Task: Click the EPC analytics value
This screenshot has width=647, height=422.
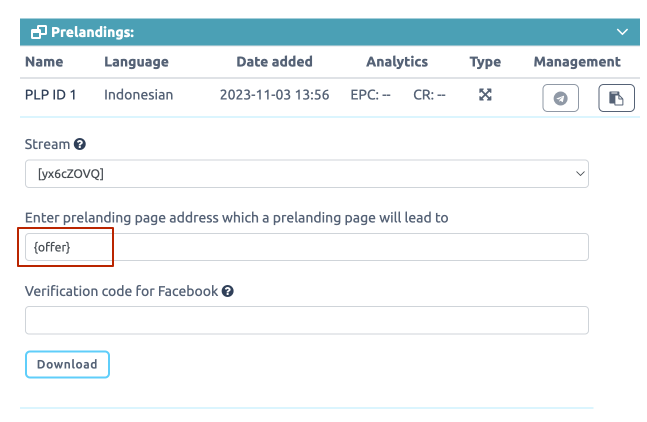Action: point(370,95)
